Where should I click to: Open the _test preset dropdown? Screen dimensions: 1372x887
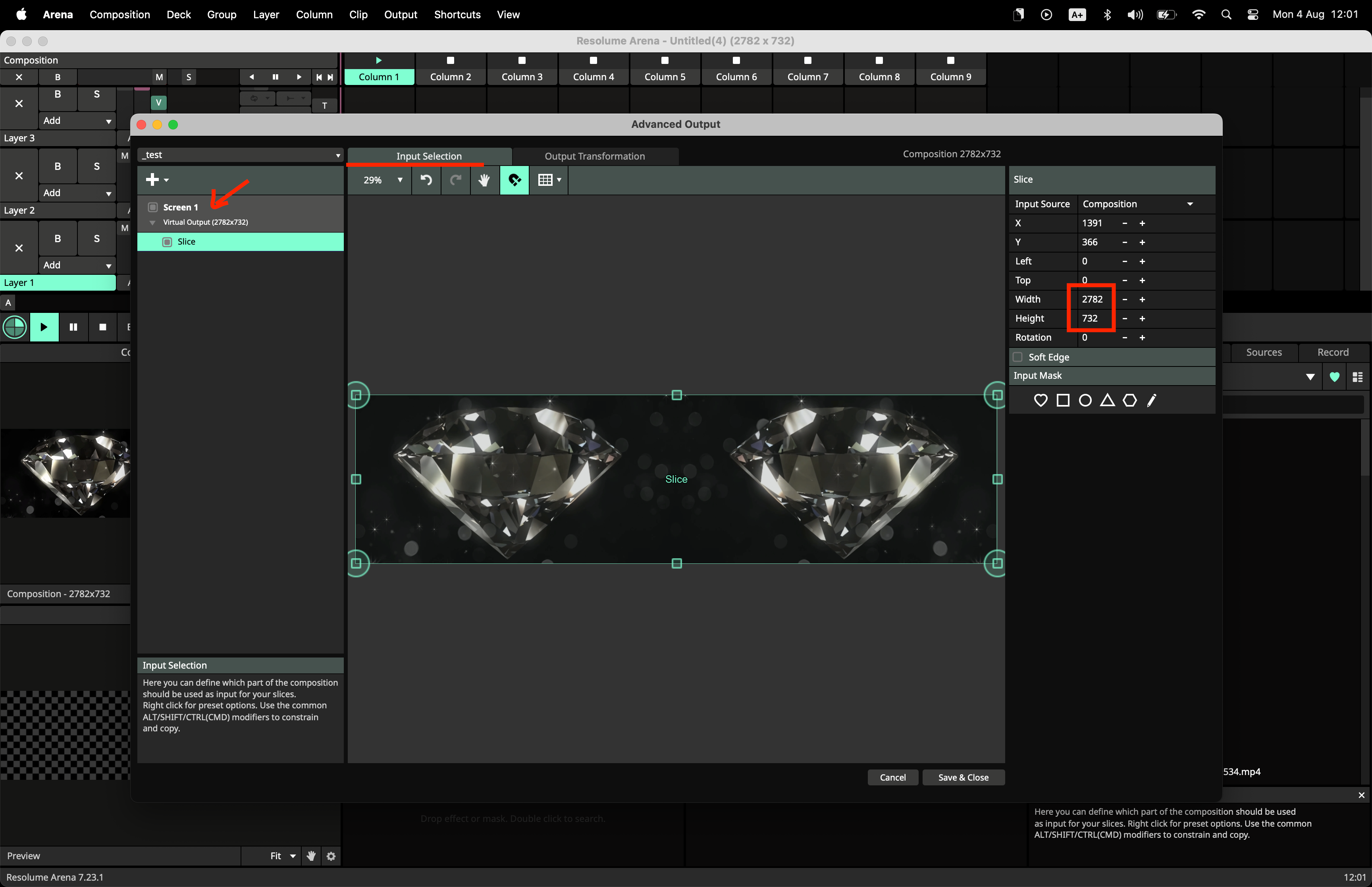point(240,155)
